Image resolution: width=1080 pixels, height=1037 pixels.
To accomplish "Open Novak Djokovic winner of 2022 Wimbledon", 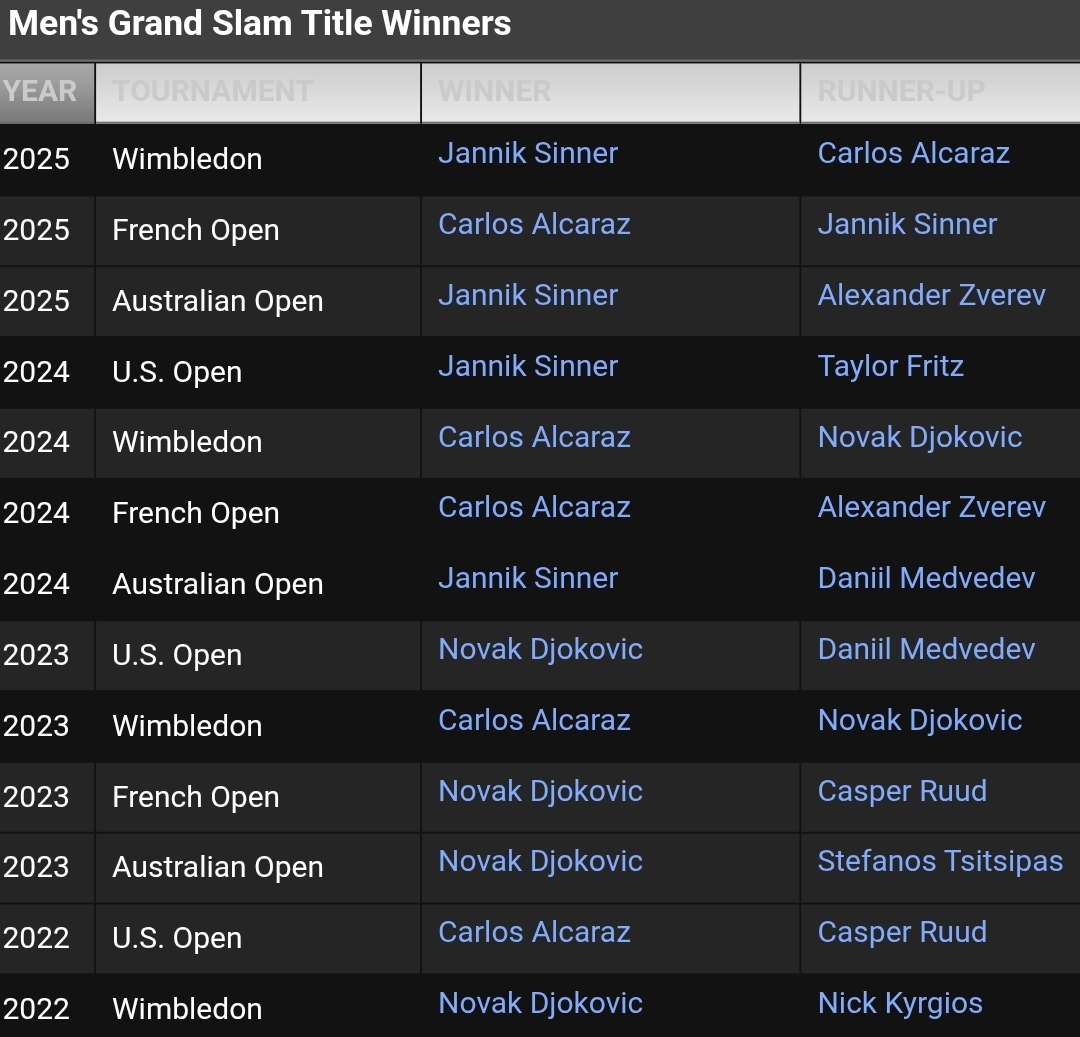I will 540,1003.
